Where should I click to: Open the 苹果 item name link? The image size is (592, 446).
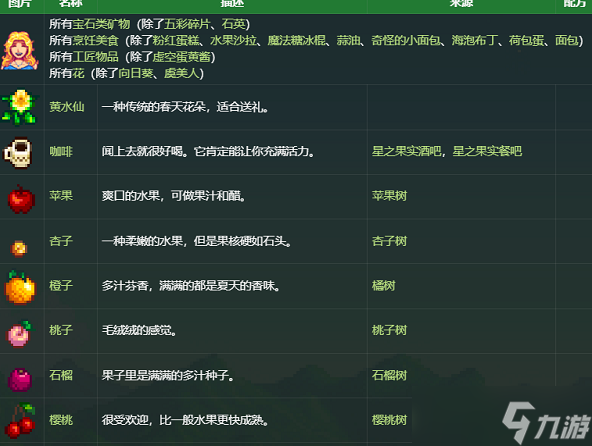(x=61, y=196)
